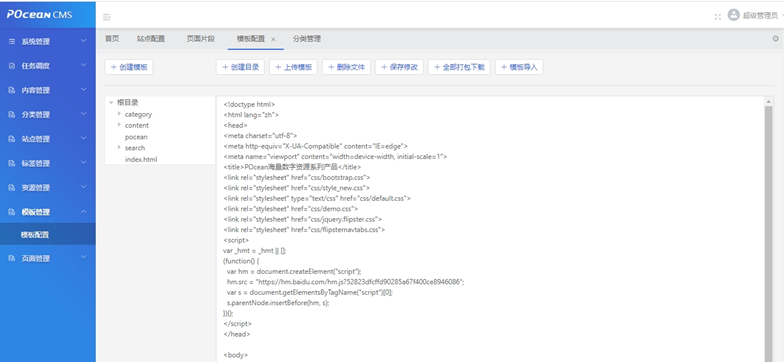Click the 创建模板 button
This screenshot has width=784, height=362.
point(129,67)
